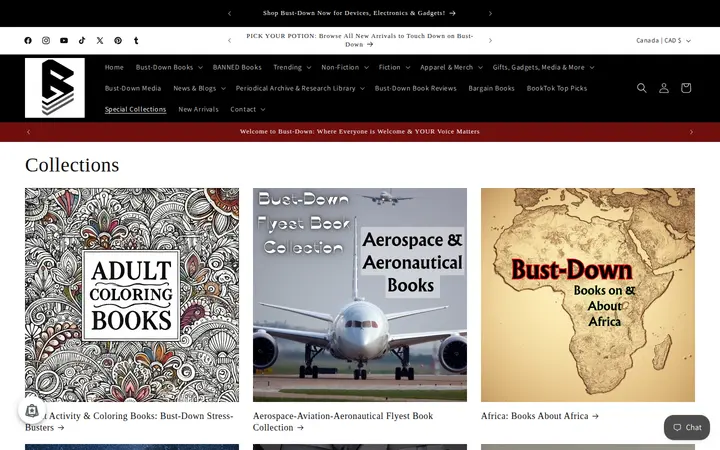Open the Chat widget
This screenshot has height=450, width=720.
click(x=686, y=428)
